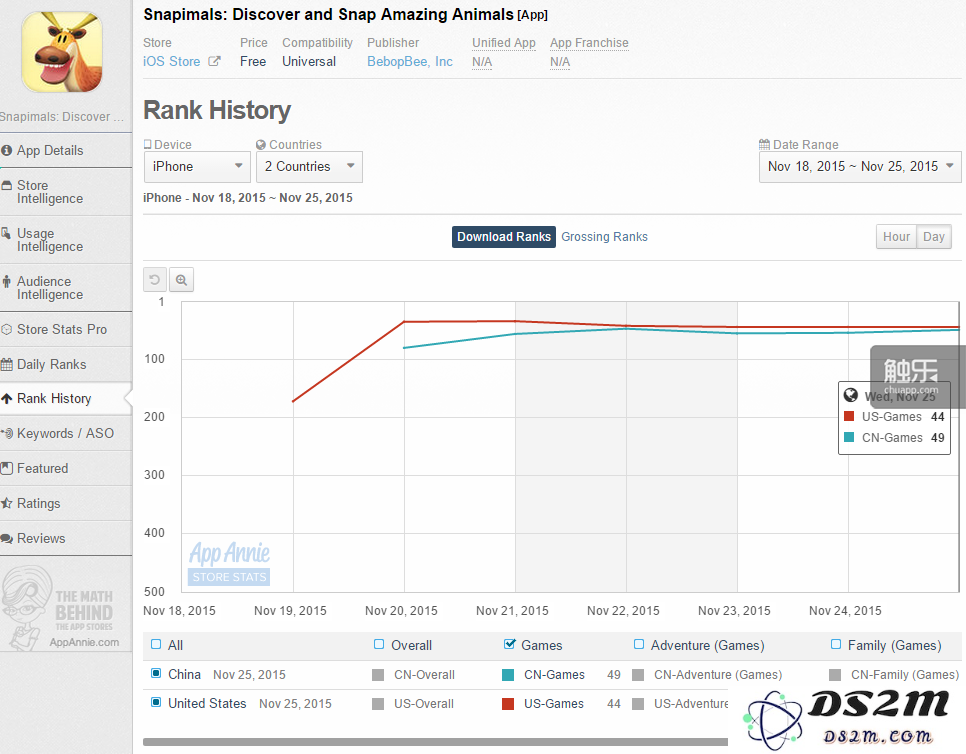Enable the Family (Games) checkbox
This screenshot has width=966, height=754.
[x=836, y=644]
